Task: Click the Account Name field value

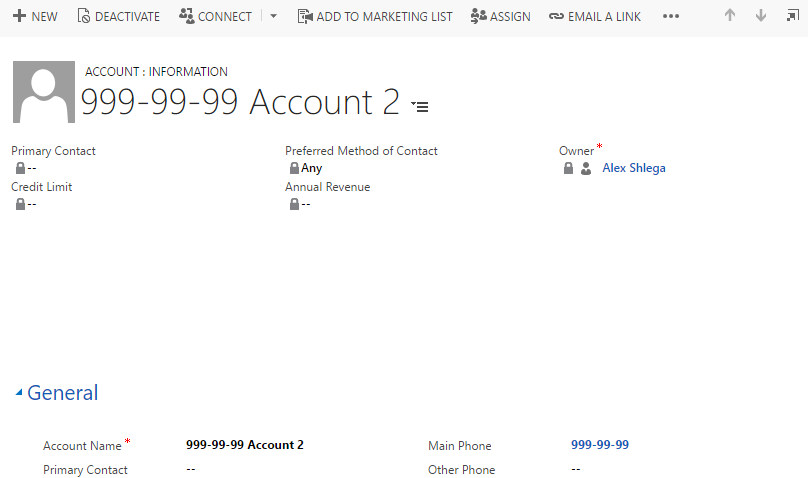Action: [x=245, y=445]
